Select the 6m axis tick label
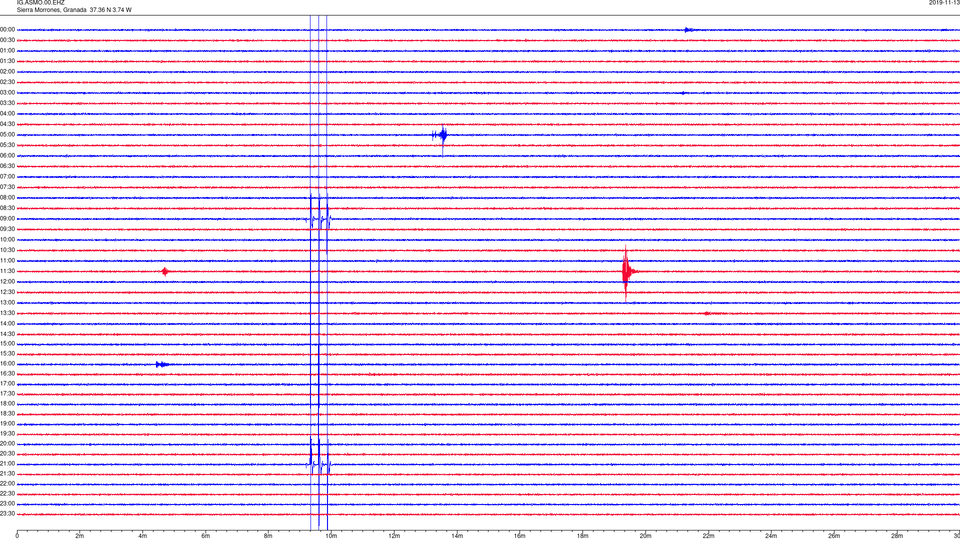 click(x=205, y=536)
